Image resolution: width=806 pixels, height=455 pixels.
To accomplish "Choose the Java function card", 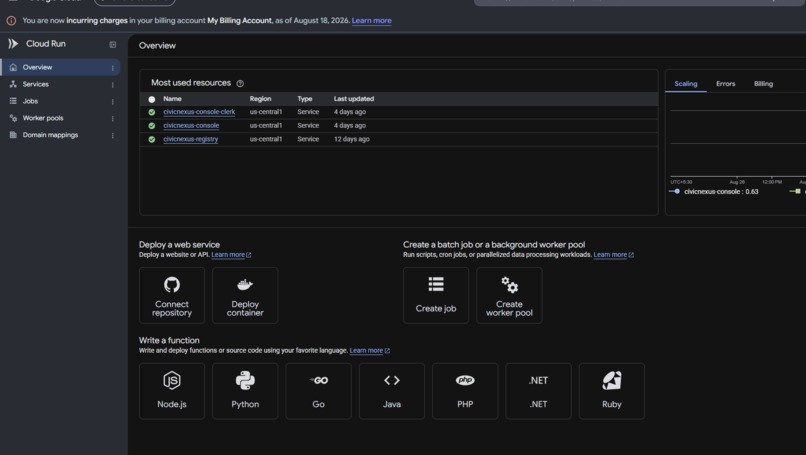I will click(x=392, y=391).
